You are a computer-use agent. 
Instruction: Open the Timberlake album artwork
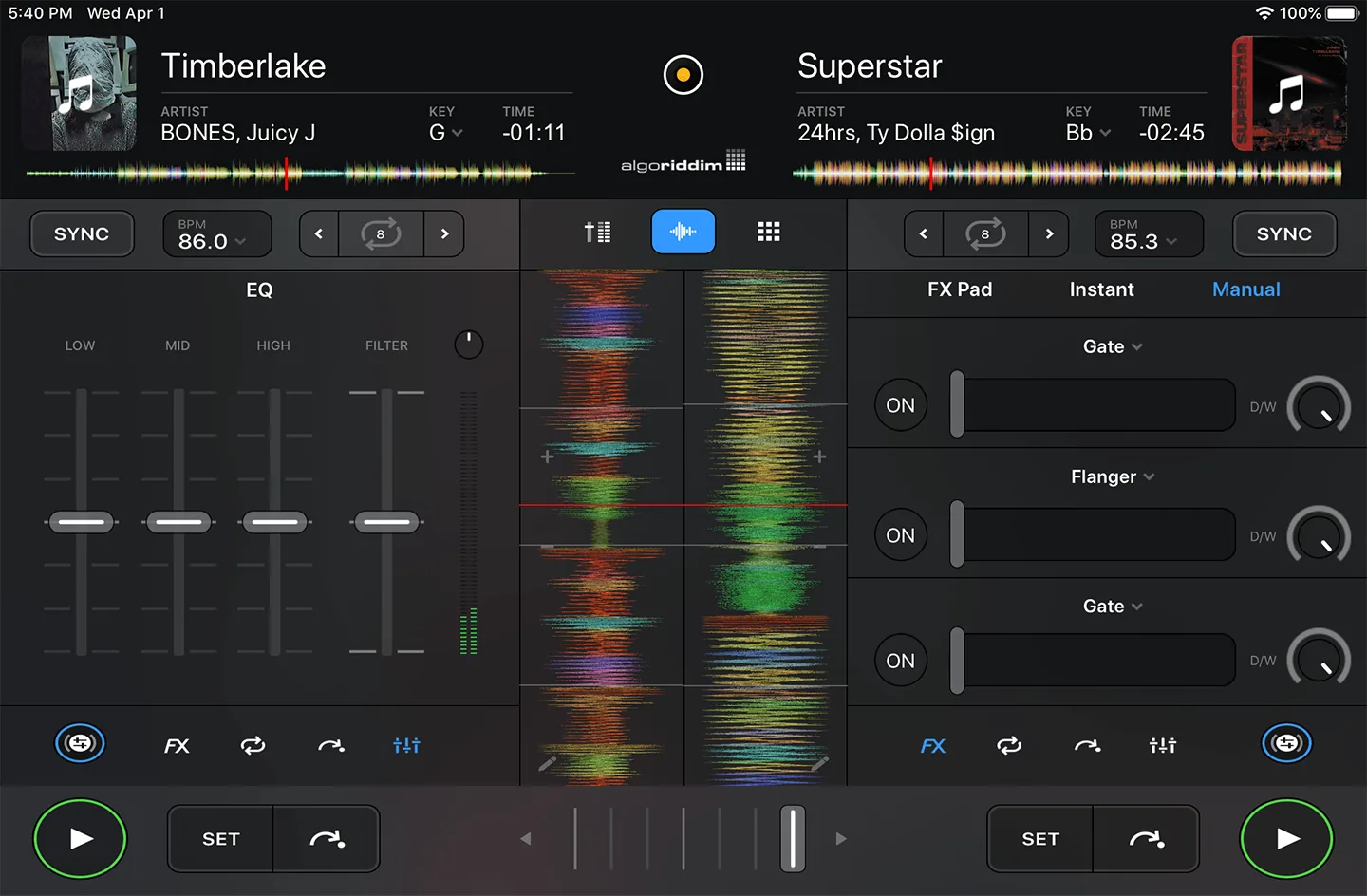[x=79, y=93]
